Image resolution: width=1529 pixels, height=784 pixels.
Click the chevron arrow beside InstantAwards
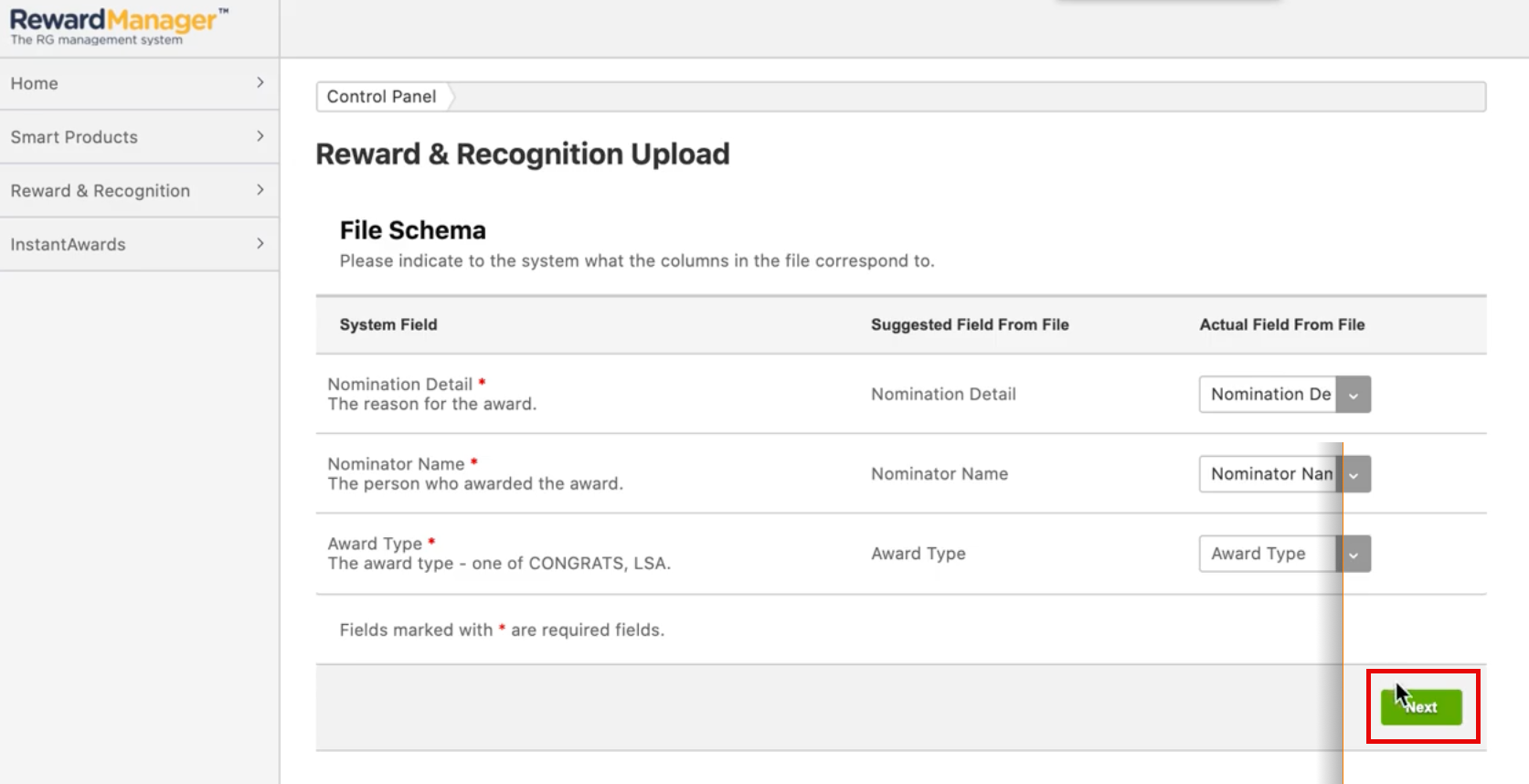coord(260,244)
